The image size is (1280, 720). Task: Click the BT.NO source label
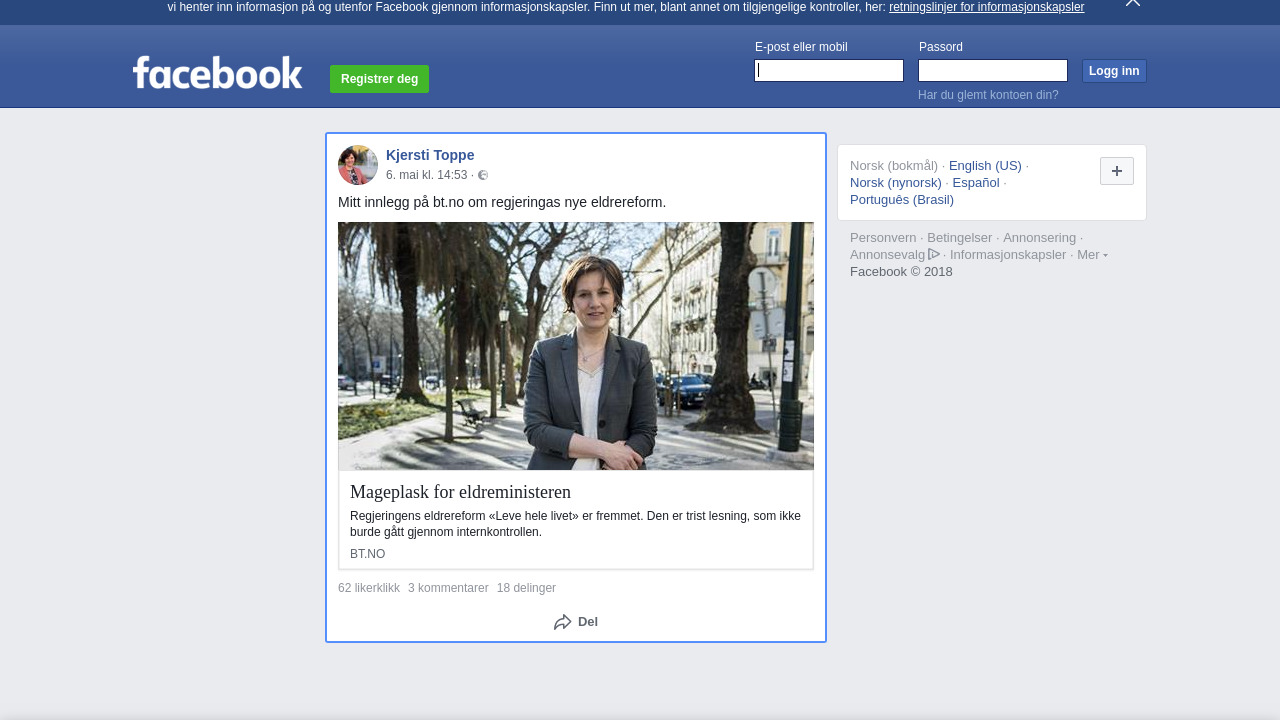pyautogui.click(x=367, y=554)
